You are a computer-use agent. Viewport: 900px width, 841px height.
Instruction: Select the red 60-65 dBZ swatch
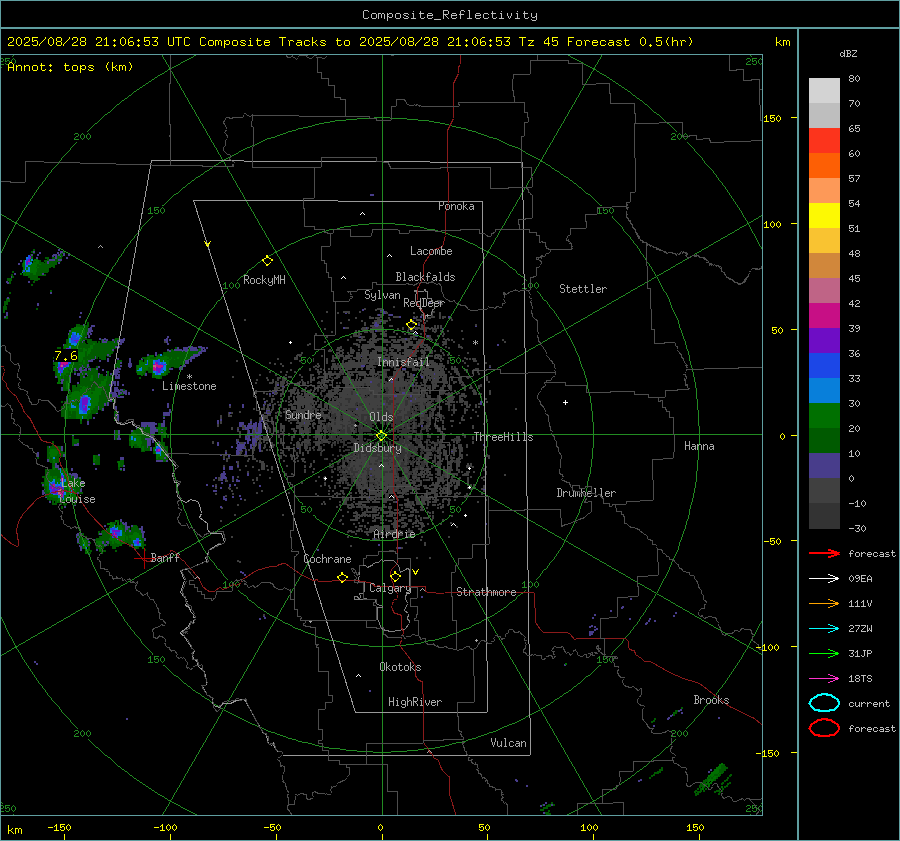(x=824, y=140)
